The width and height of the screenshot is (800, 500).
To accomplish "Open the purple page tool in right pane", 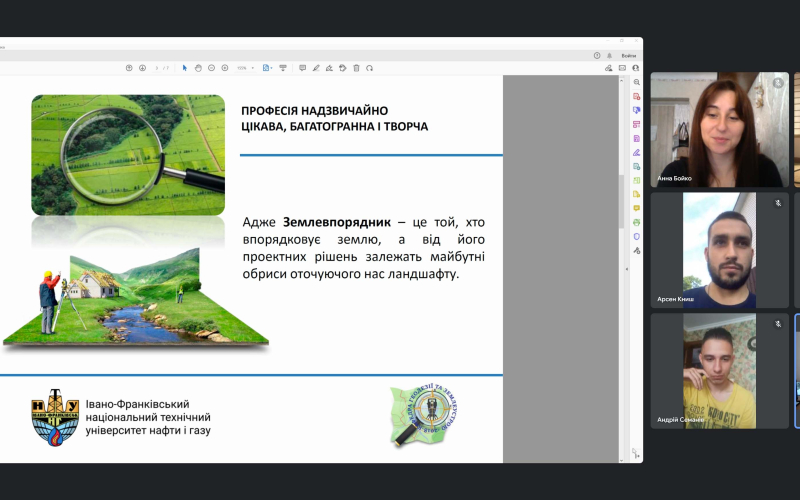I will 636,138.
